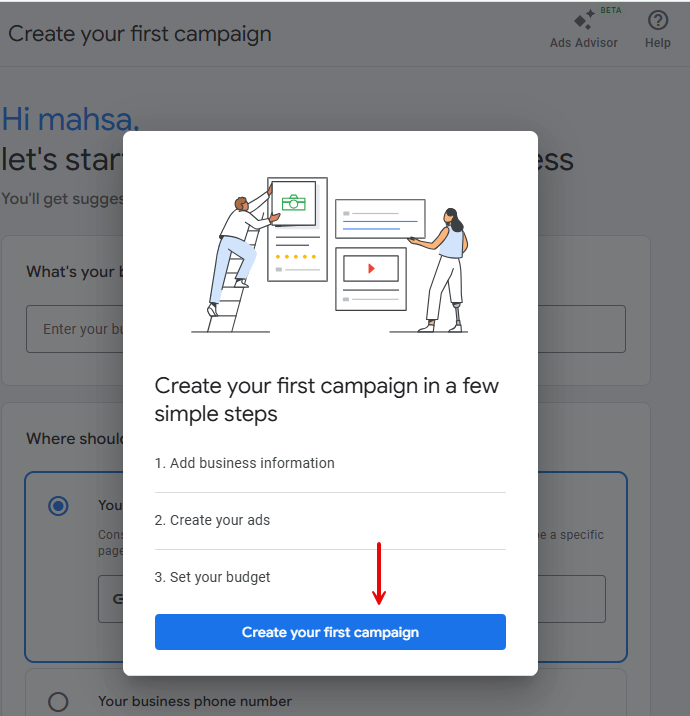Click the green BETA badge

(610, 10)
